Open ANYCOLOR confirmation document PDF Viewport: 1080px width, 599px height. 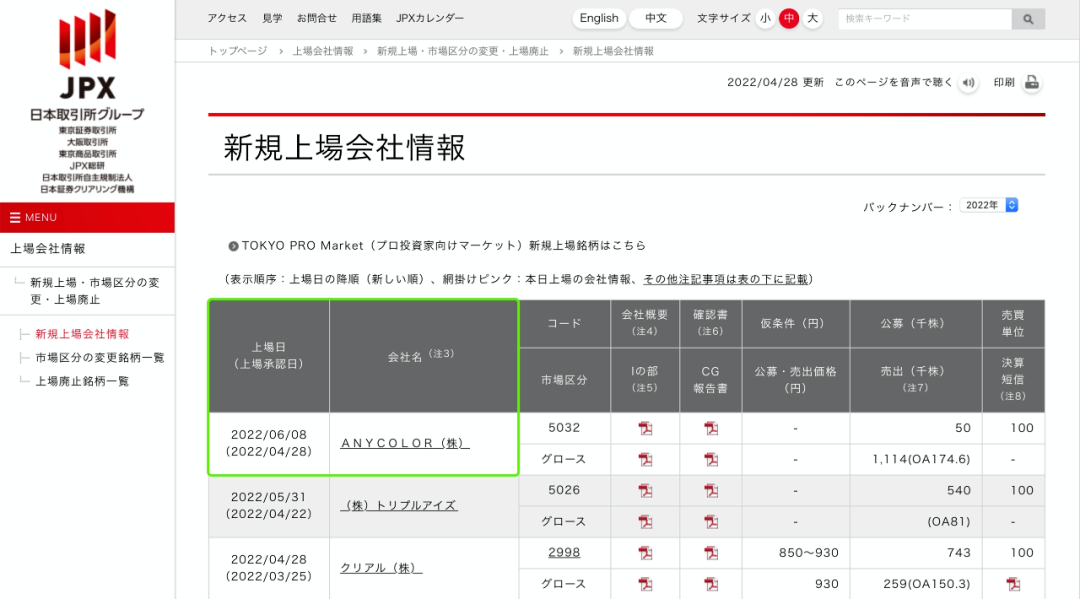(x=710, y=429)
